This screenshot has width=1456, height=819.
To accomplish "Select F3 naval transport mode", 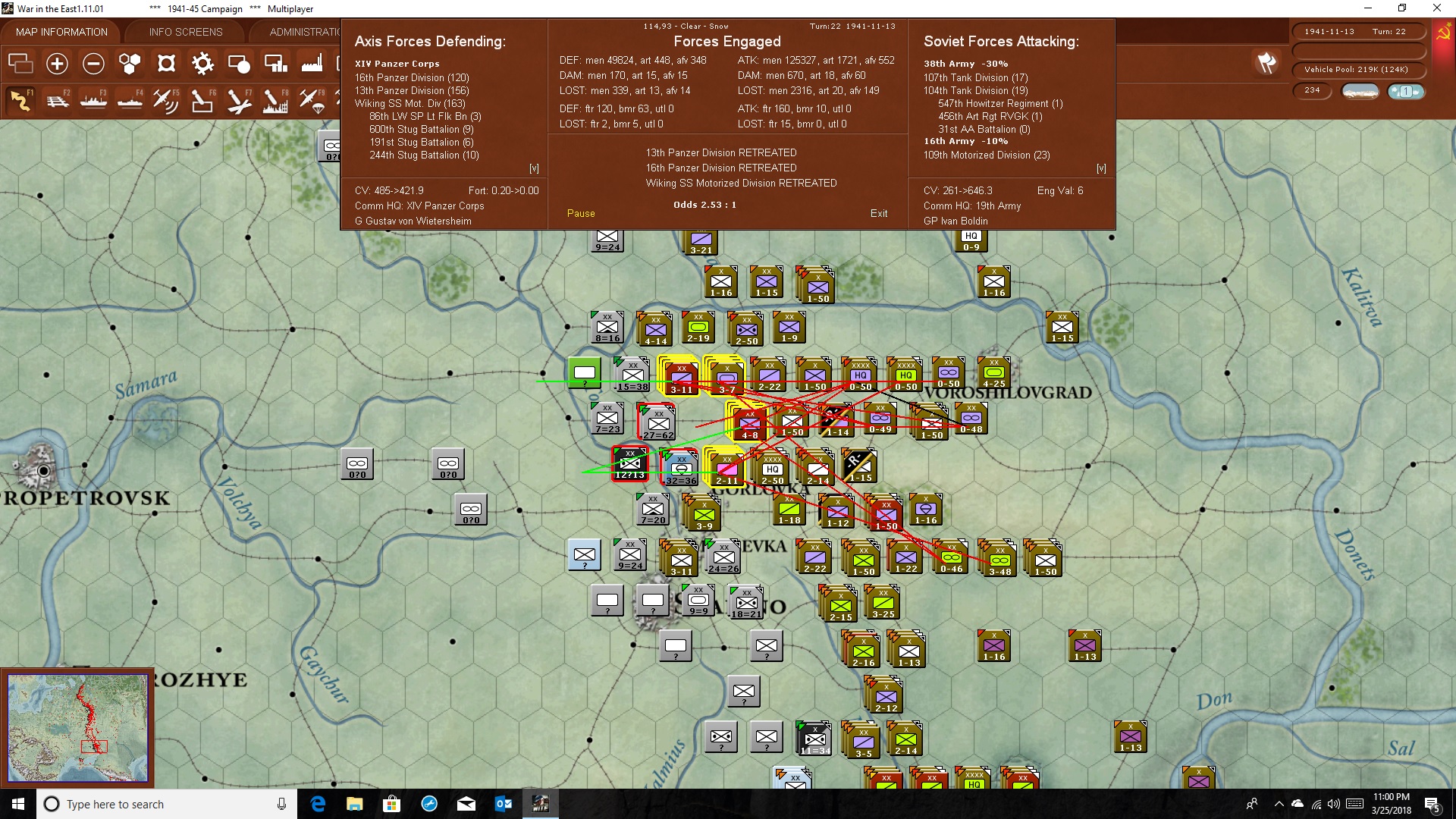I will 93,100.
